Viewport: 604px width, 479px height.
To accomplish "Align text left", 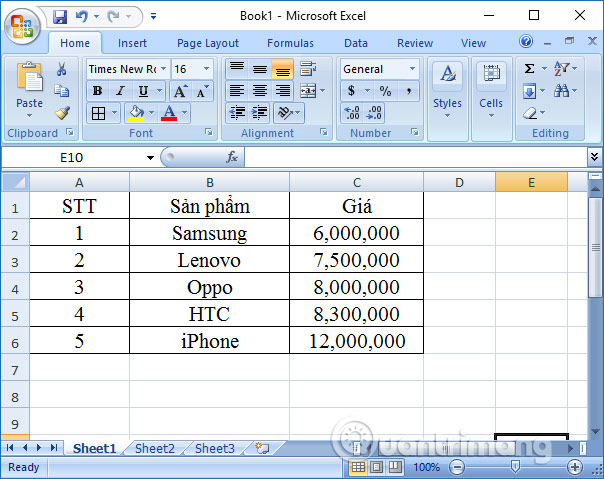I will (237, 91).
